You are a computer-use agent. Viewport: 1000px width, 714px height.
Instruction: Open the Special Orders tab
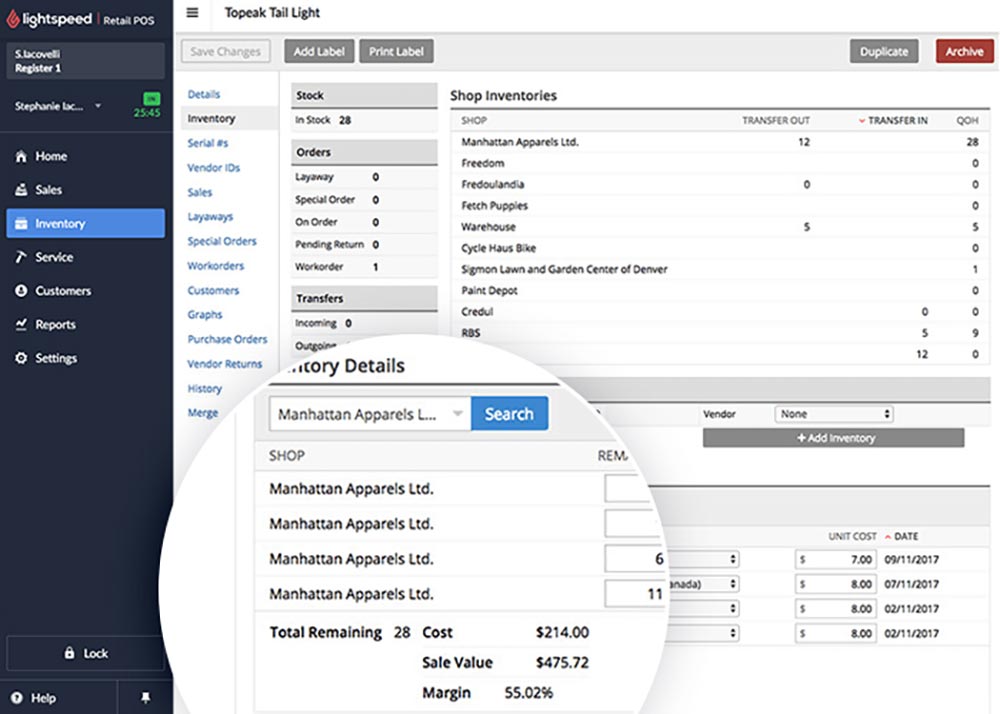tap(222, 241)
